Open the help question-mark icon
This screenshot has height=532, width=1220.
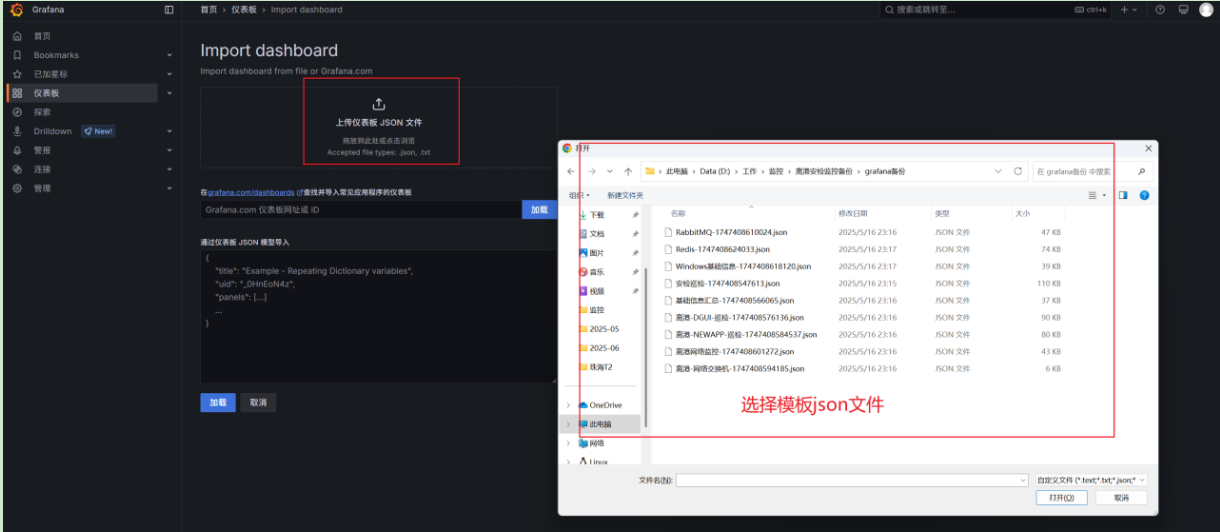coord(1160,10)
